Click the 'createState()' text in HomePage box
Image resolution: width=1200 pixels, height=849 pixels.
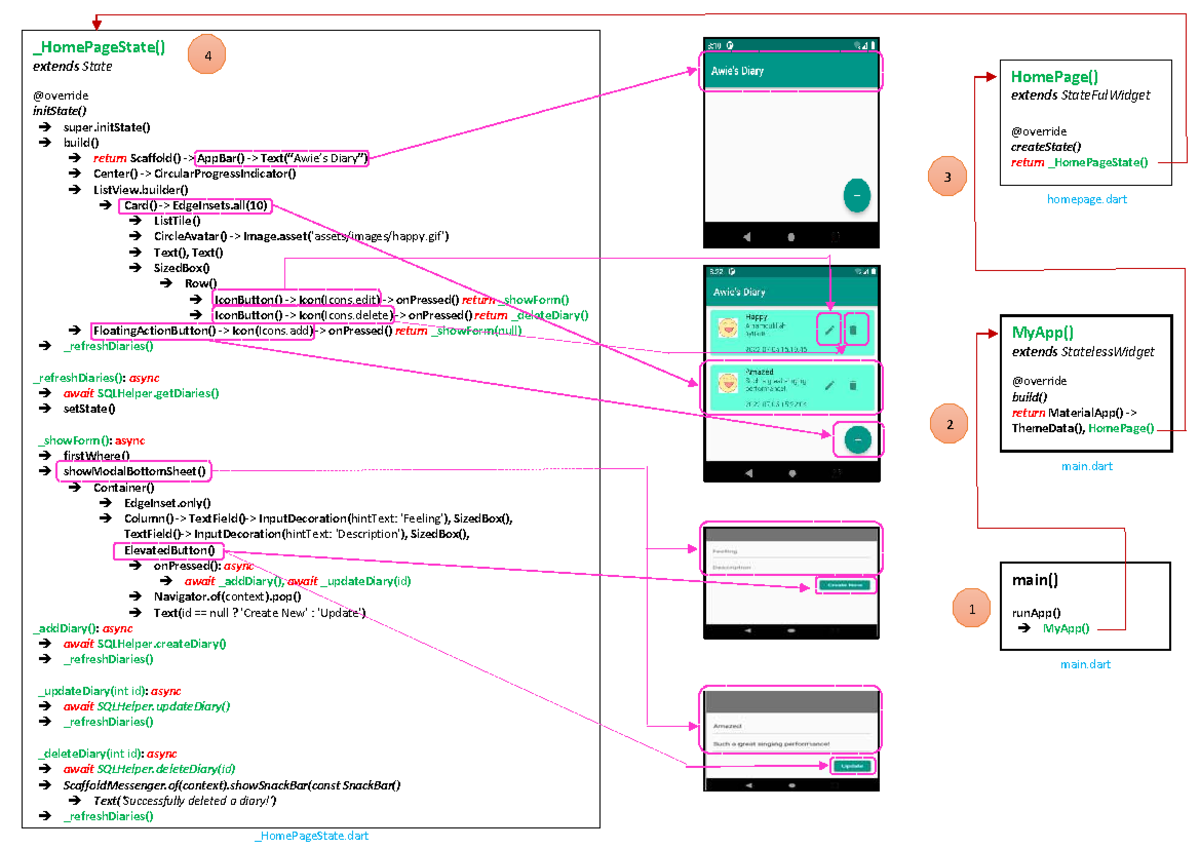coord(1045,146)
